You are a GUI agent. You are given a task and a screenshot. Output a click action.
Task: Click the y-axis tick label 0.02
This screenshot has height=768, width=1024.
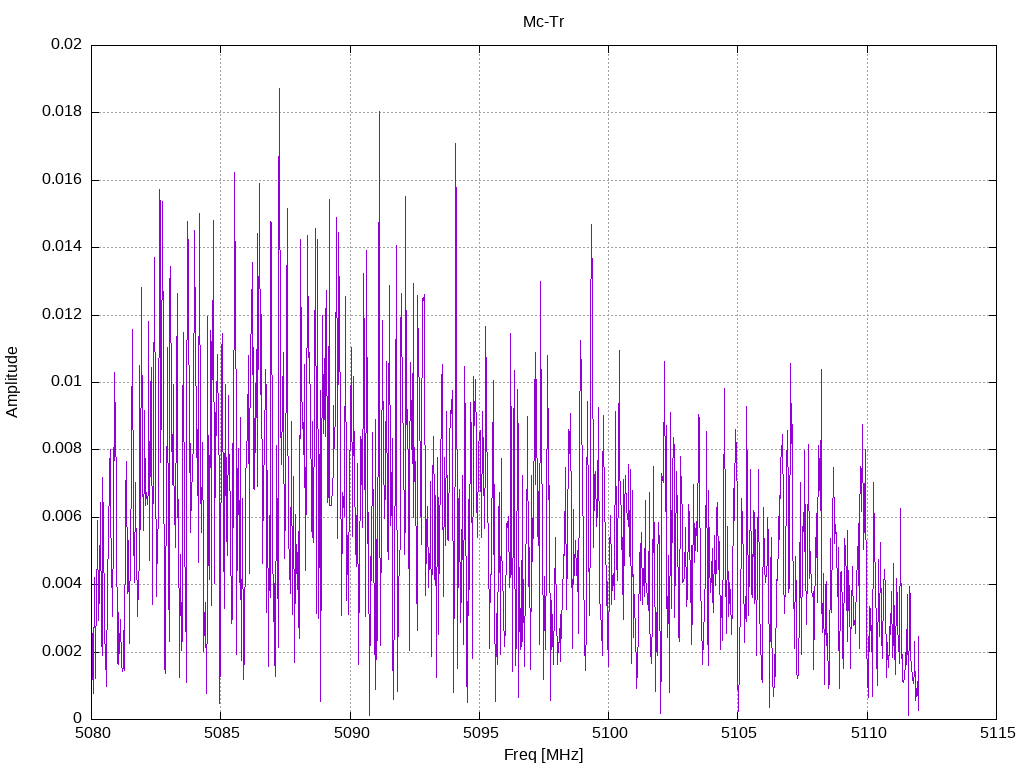[67, 44]
